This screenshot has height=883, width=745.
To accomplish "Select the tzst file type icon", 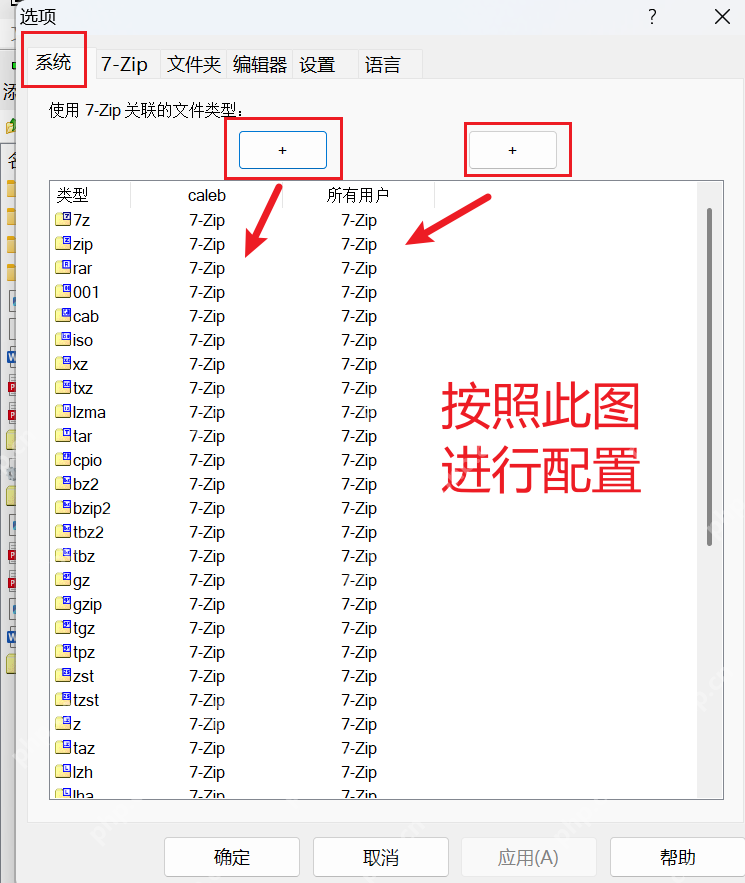I will coord(63,699).
